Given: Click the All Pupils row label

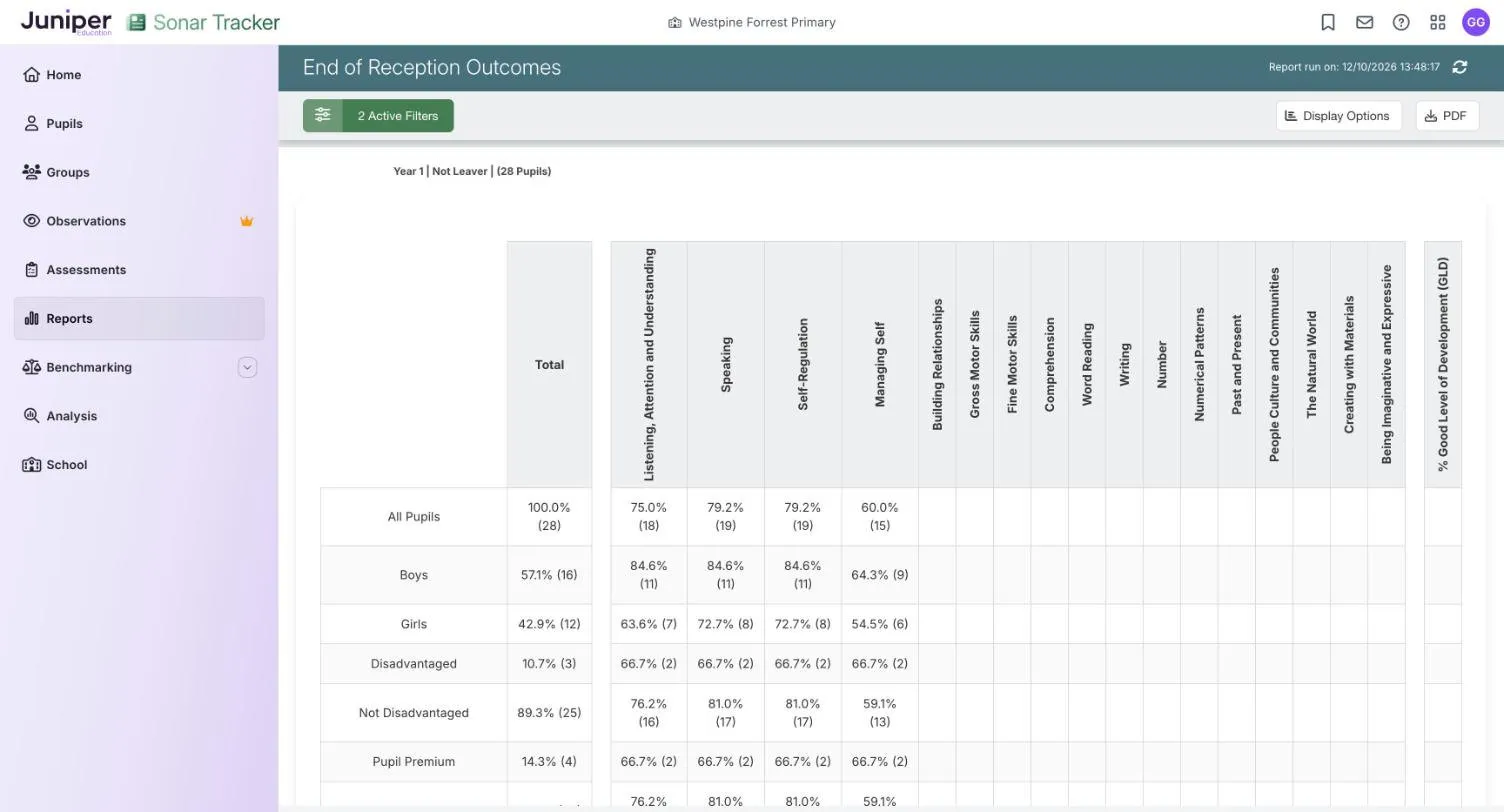Looking at the screenshot, I should [x=414, y=517].
